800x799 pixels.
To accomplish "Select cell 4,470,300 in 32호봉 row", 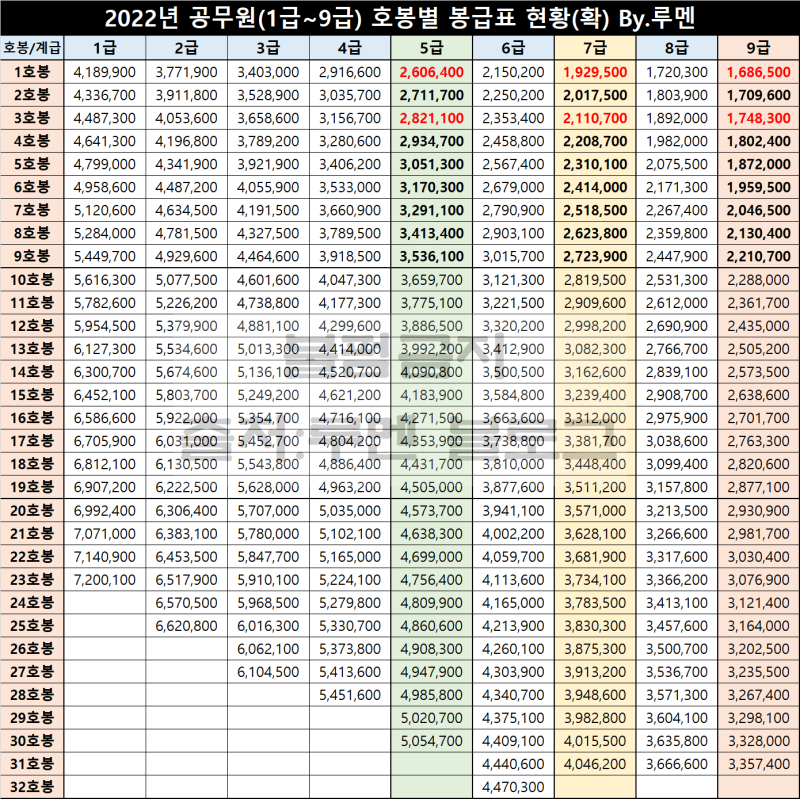I will [x=513, y=787].
